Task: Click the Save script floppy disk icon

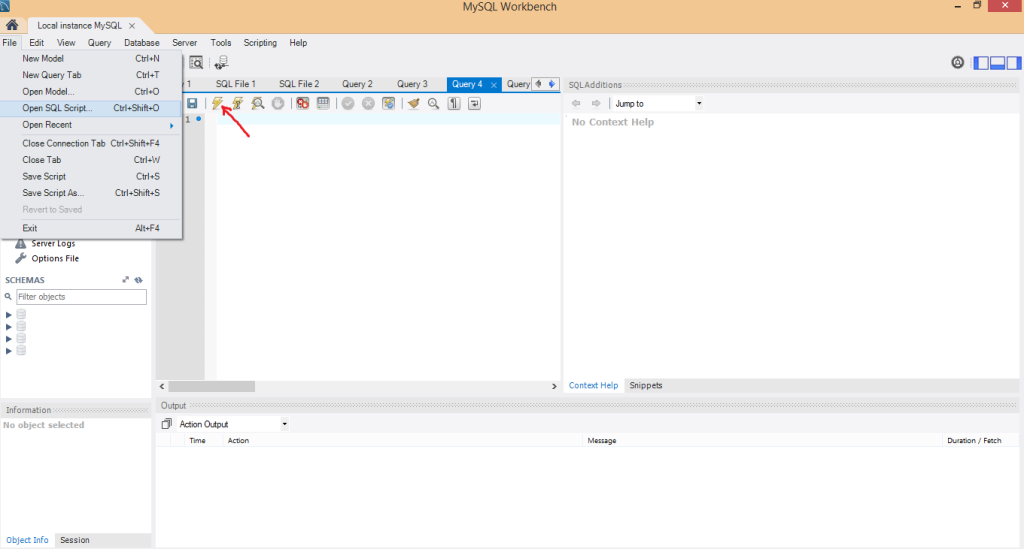Action: click(192, 103)
